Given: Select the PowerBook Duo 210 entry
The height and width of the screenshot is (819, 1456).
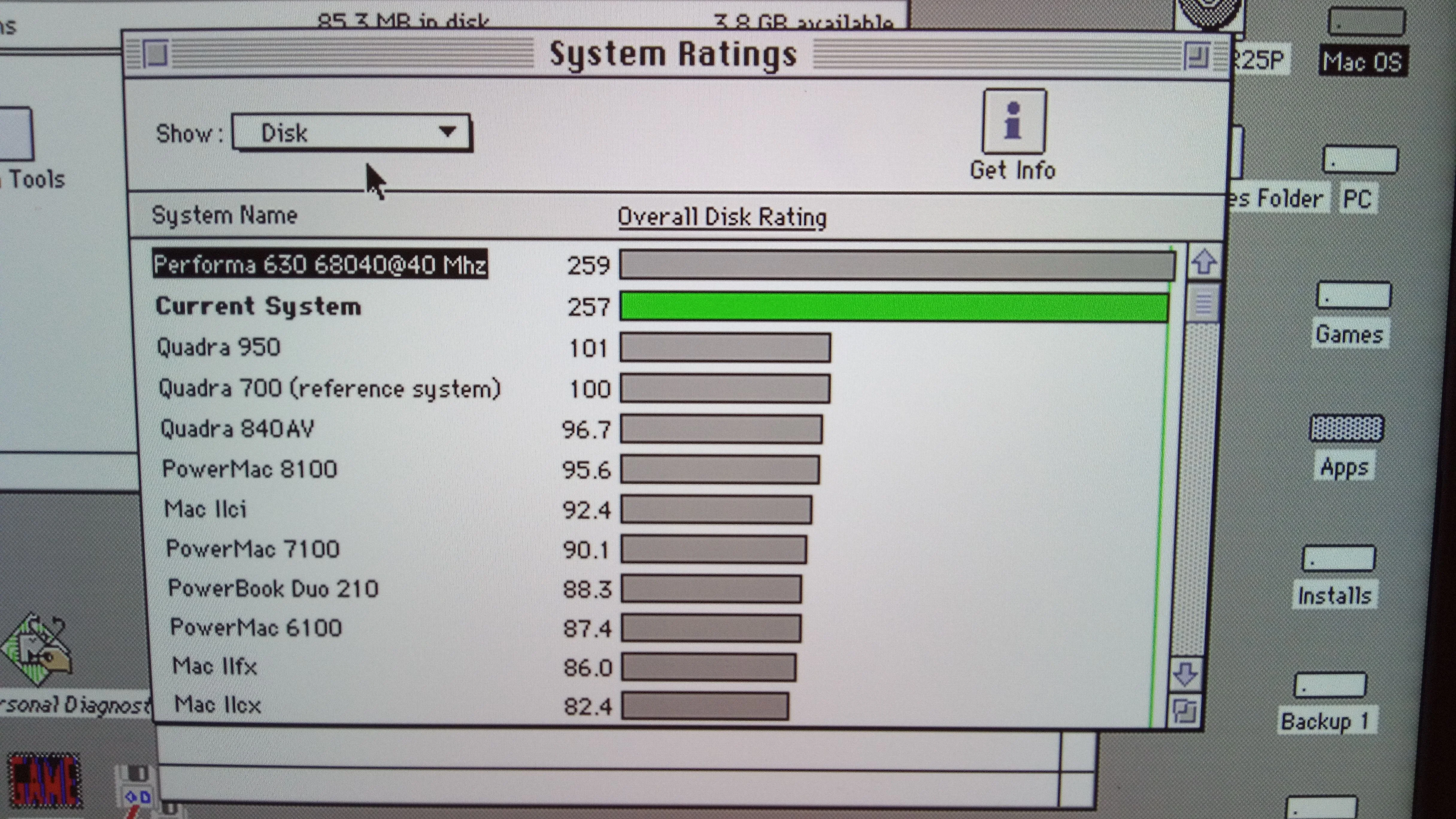Looking at the screenshot, I should [x=274, y=589].
